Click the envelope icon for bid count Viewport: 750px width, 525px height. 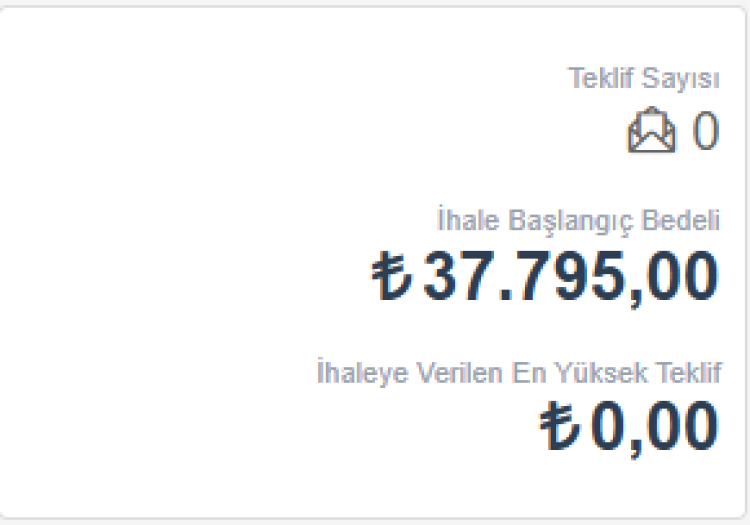pos(651,132)
